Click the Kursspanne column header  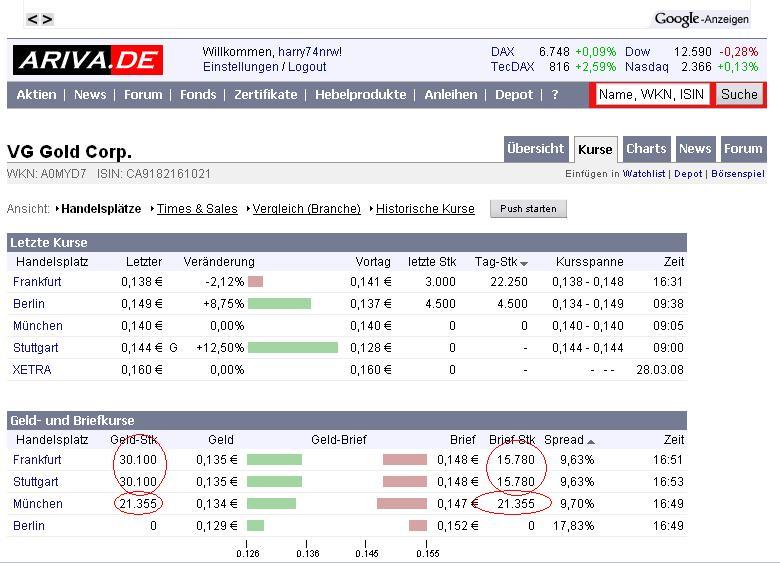tap(589, 262)
